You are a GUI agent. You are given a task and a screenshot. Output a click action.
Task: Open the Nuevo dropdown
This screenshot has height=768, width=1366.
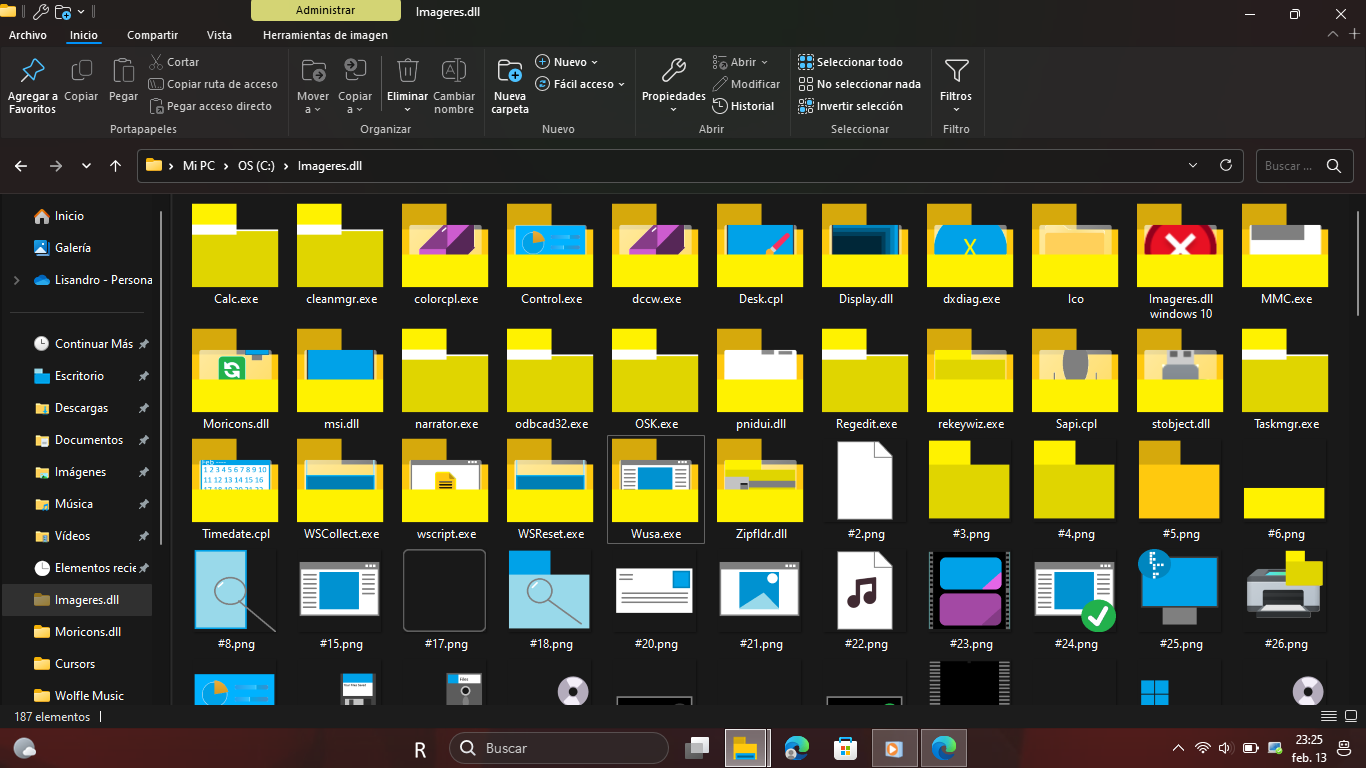pos(566,61)
